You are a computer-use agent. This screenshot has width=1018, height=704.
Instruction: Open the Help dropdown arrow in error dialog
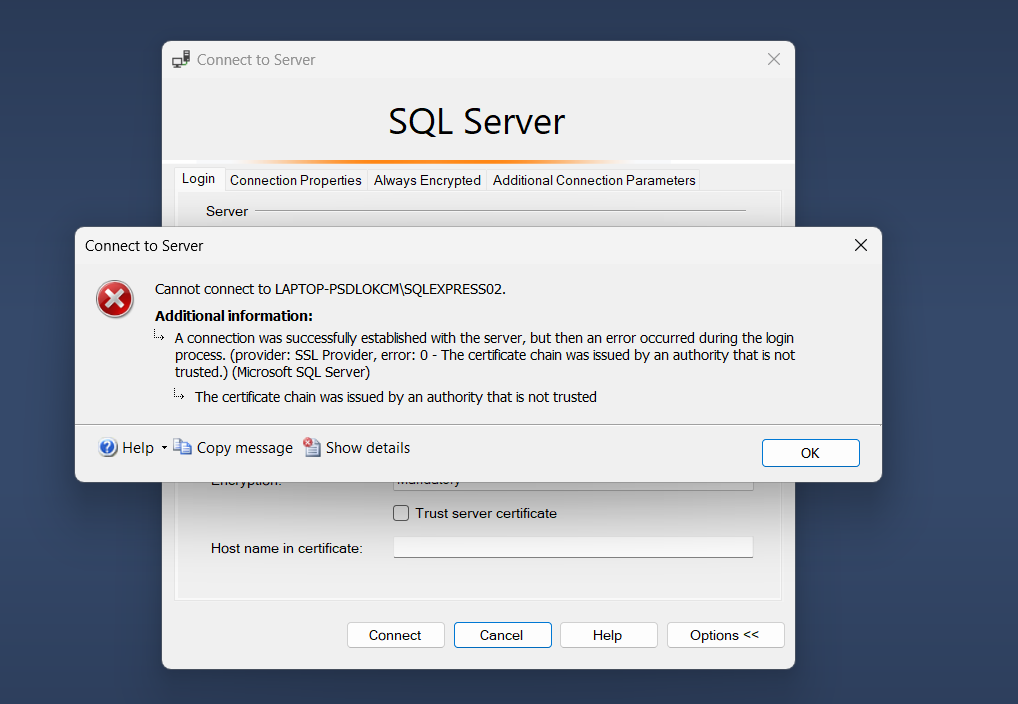[x=164, y=448]
